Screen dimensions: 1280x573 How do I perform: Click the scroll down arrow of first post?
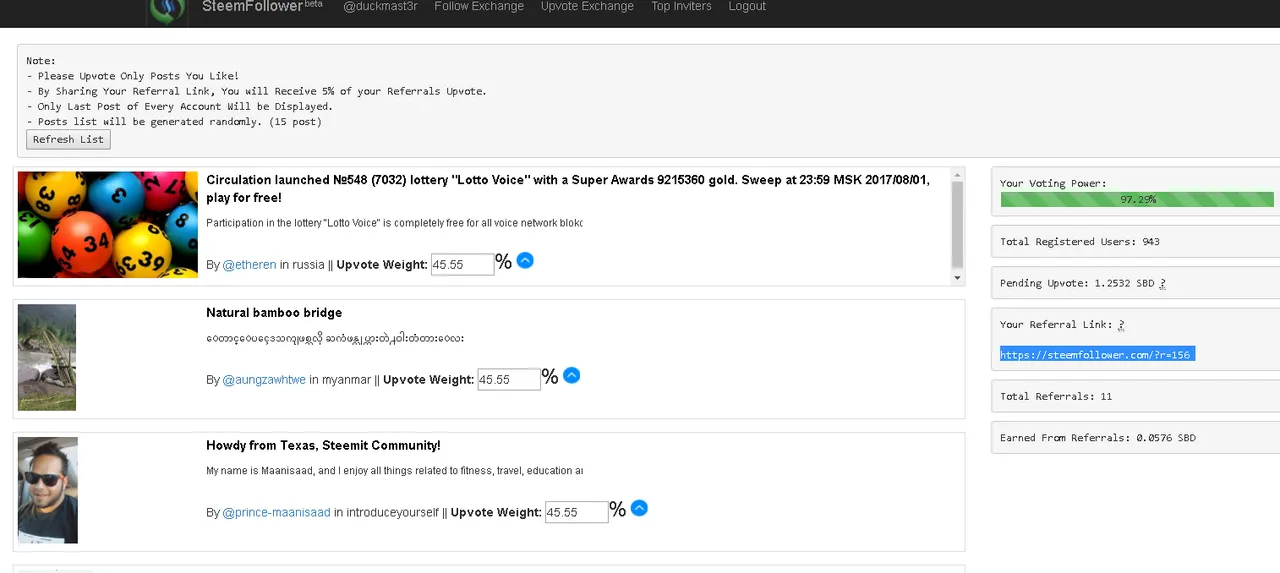point(957,278)
